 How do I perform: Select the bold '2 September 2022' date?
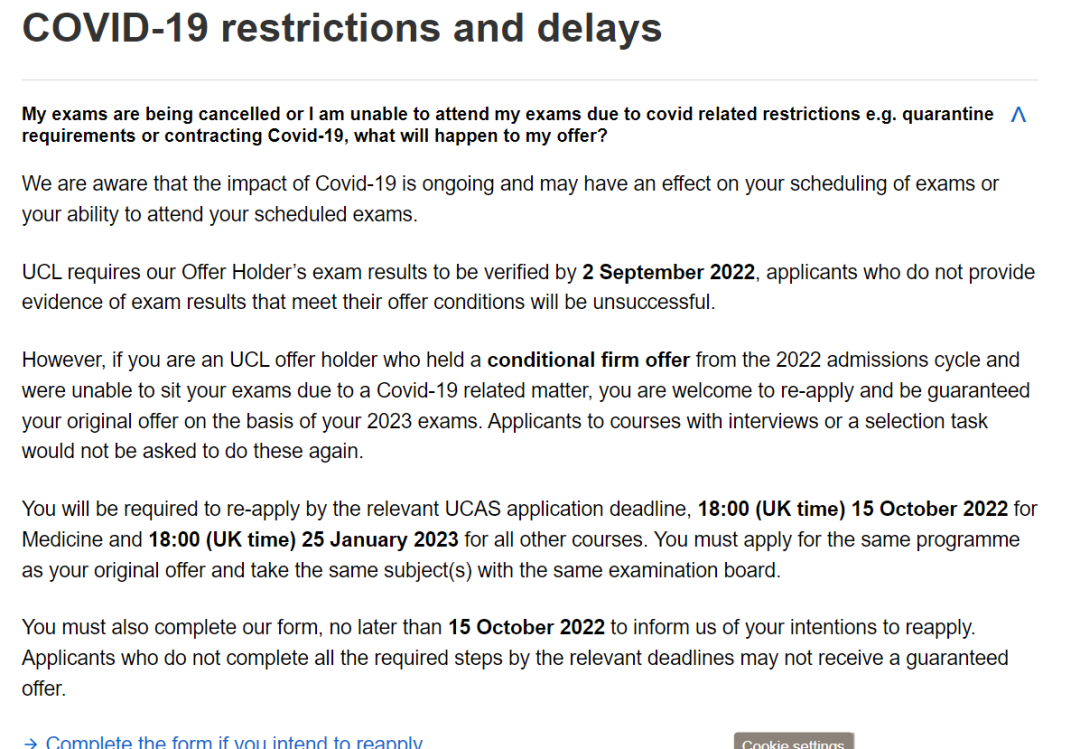pos(668,272)
